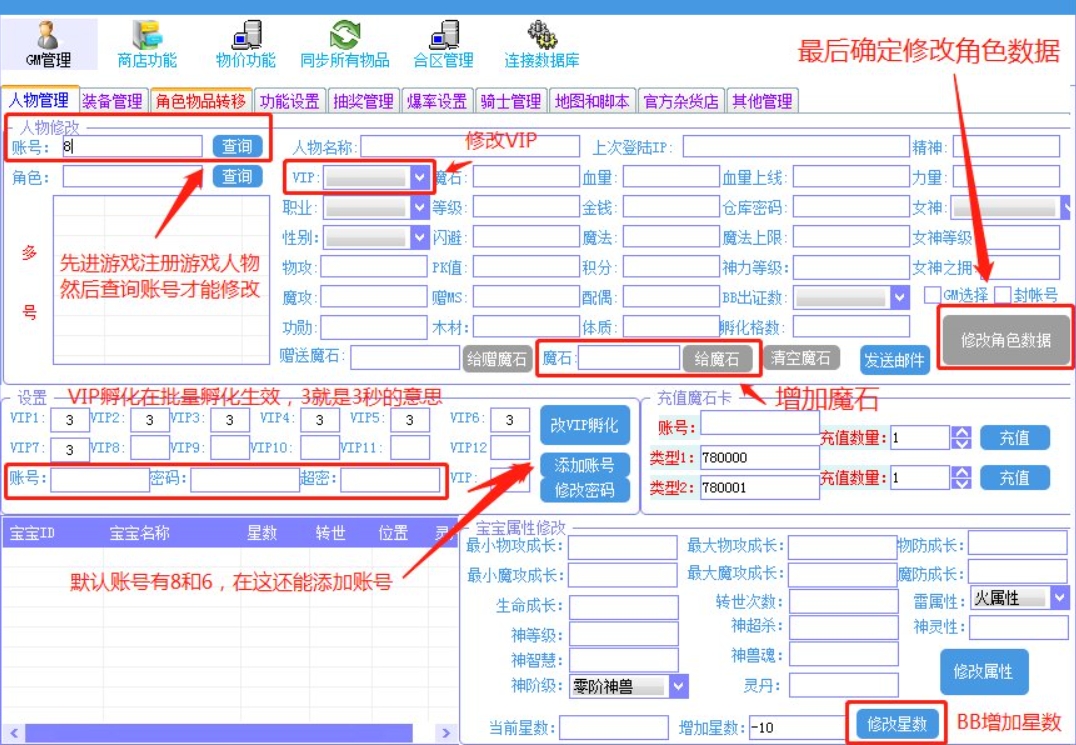Open the 爆率设置 tab
Viewport: 1076px width, 745px height.
[437, 101]
